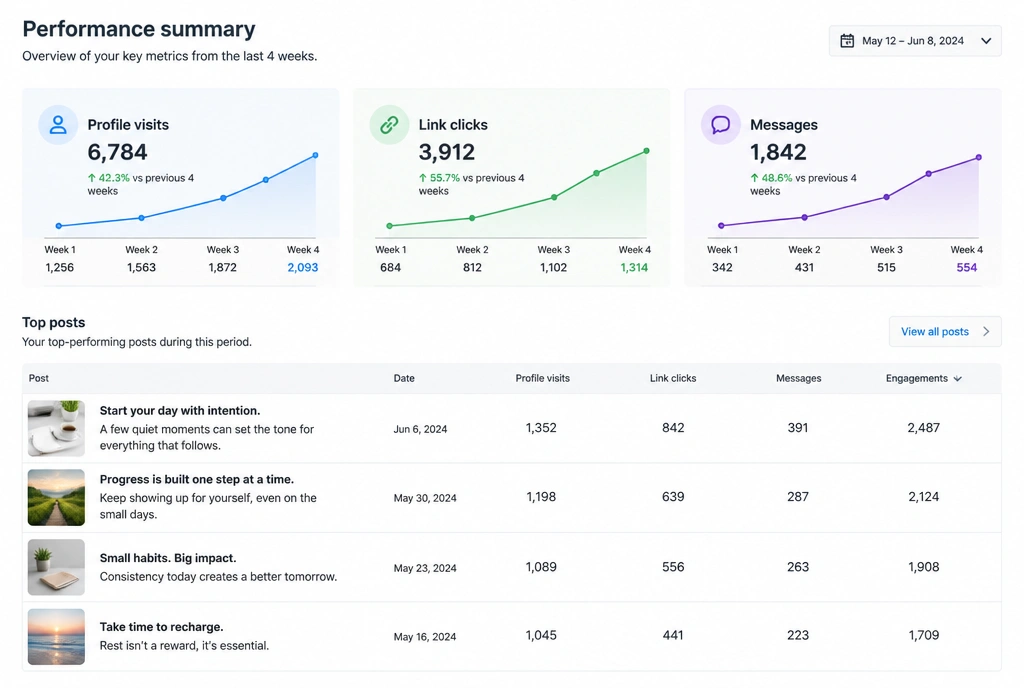Click Profile visits total 6,784
Screen dimensions: 1024x688
tap(118, 152)
